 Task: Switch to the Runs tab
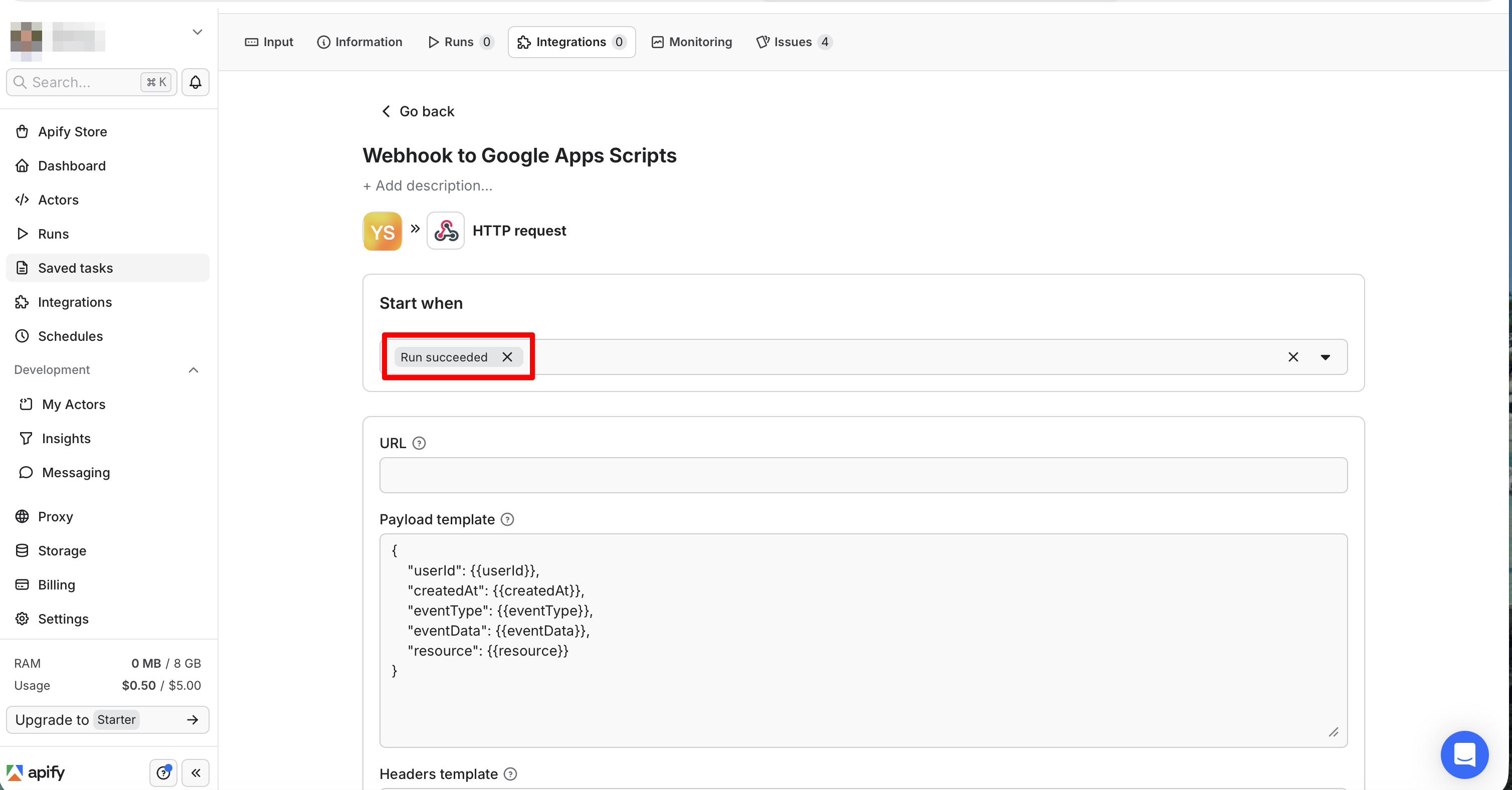coord(461,42)
